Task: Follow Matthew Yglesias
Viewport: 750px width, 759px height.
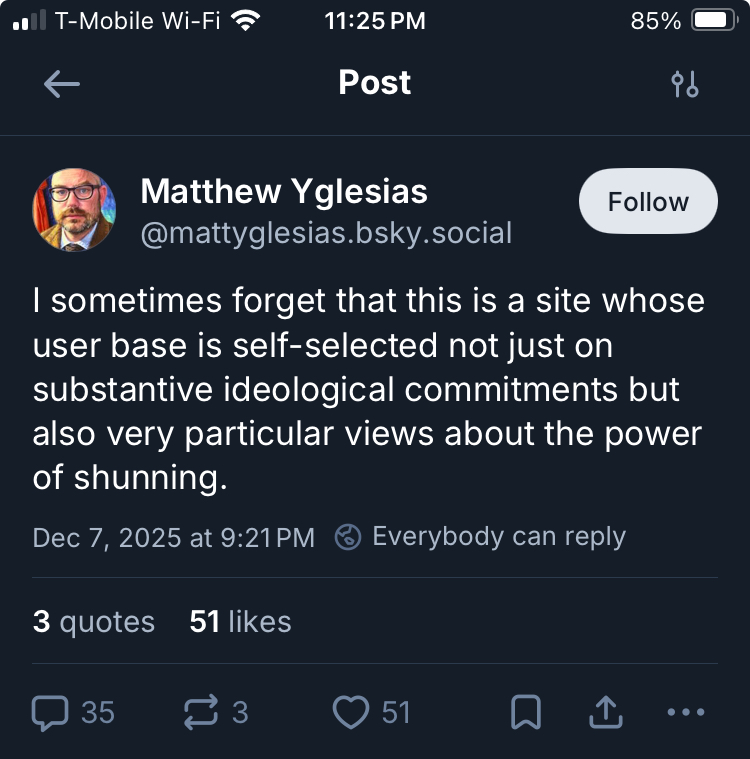Action: (648, 202)
